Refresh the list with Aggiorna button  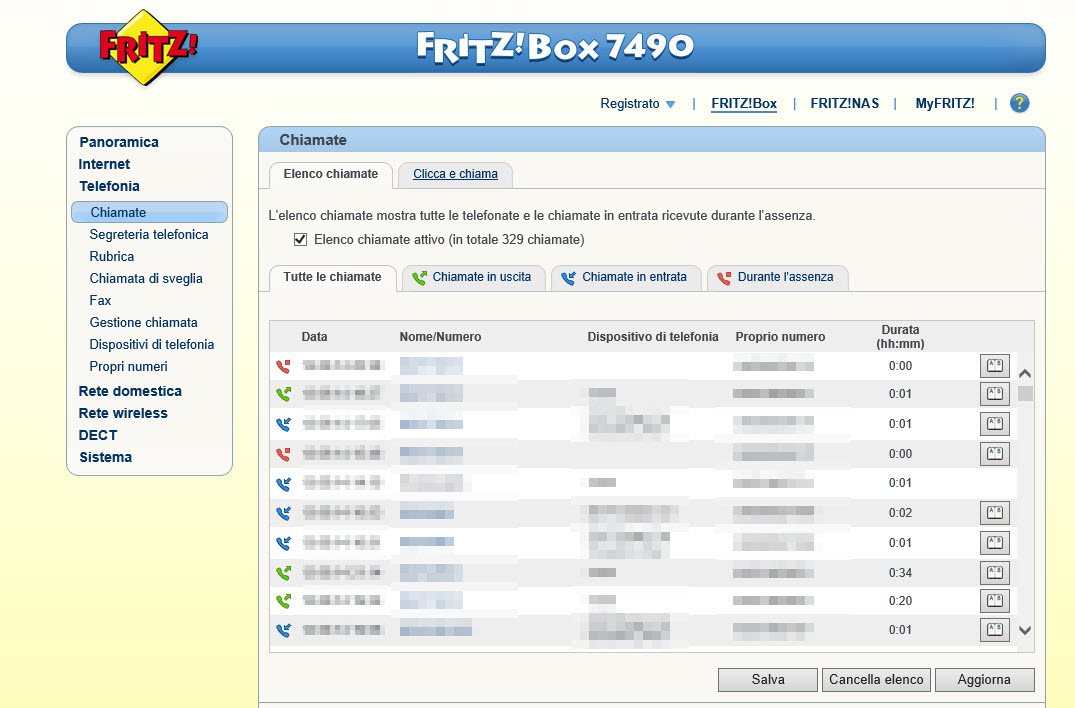click(x=985, y=679)
